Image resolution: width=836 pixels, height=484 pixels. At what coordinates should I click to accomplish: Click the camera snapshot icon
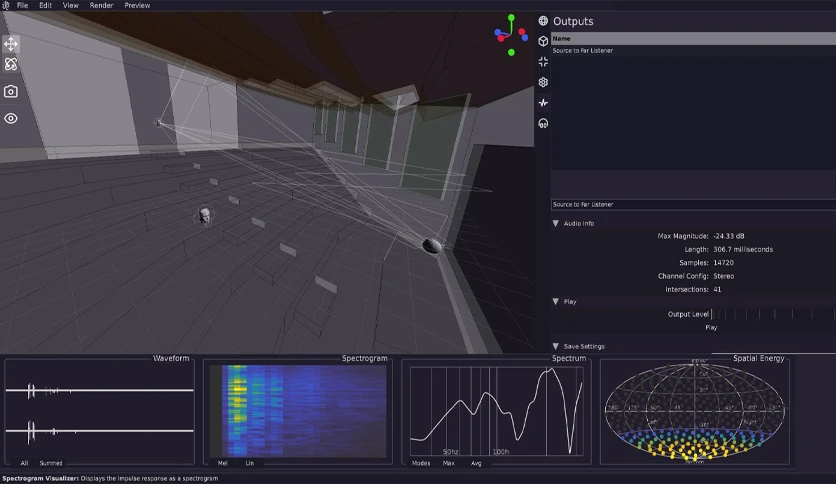11,92
